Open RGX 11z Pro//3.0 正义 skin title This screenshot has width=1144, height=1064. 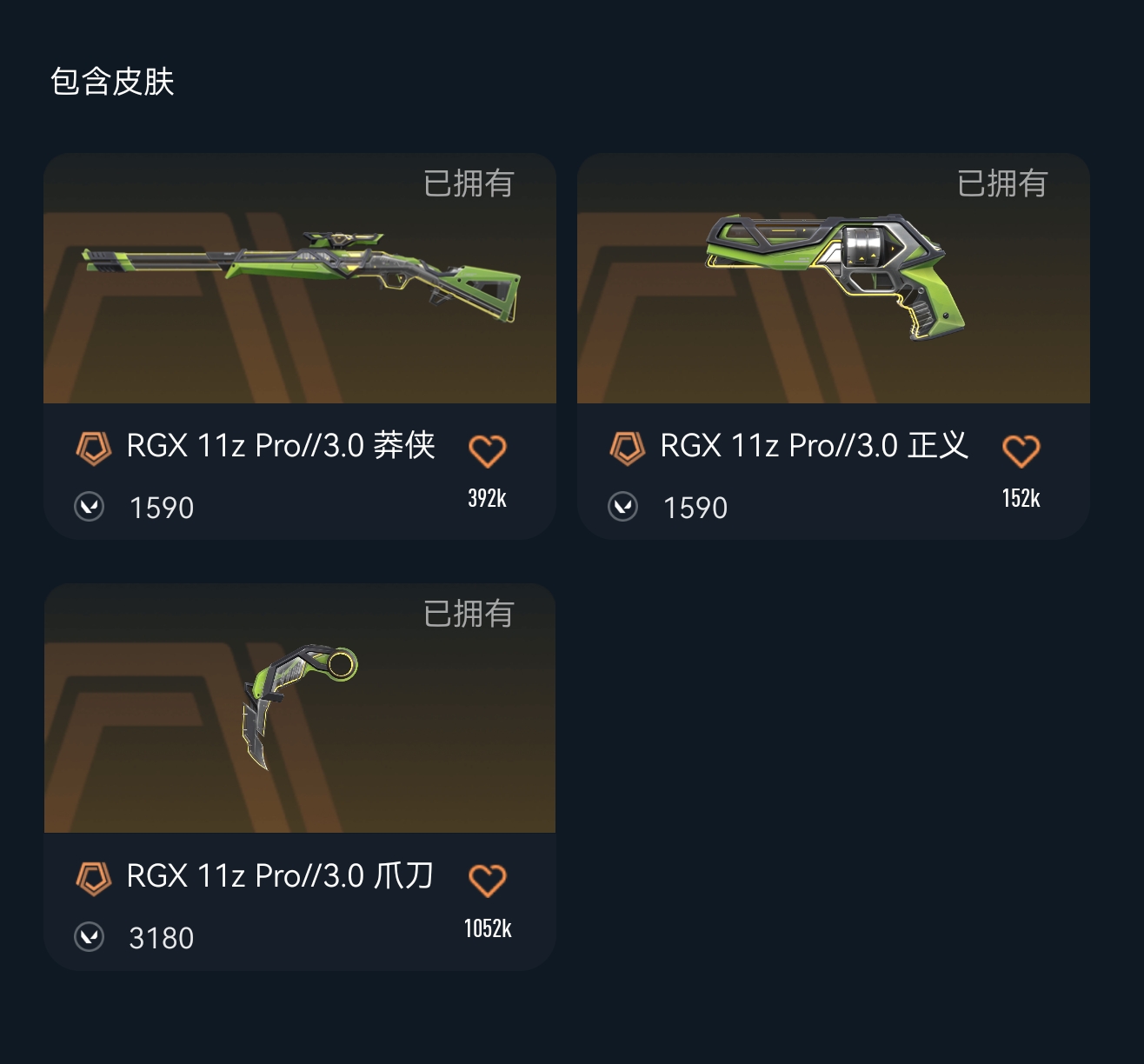point(815,446)
